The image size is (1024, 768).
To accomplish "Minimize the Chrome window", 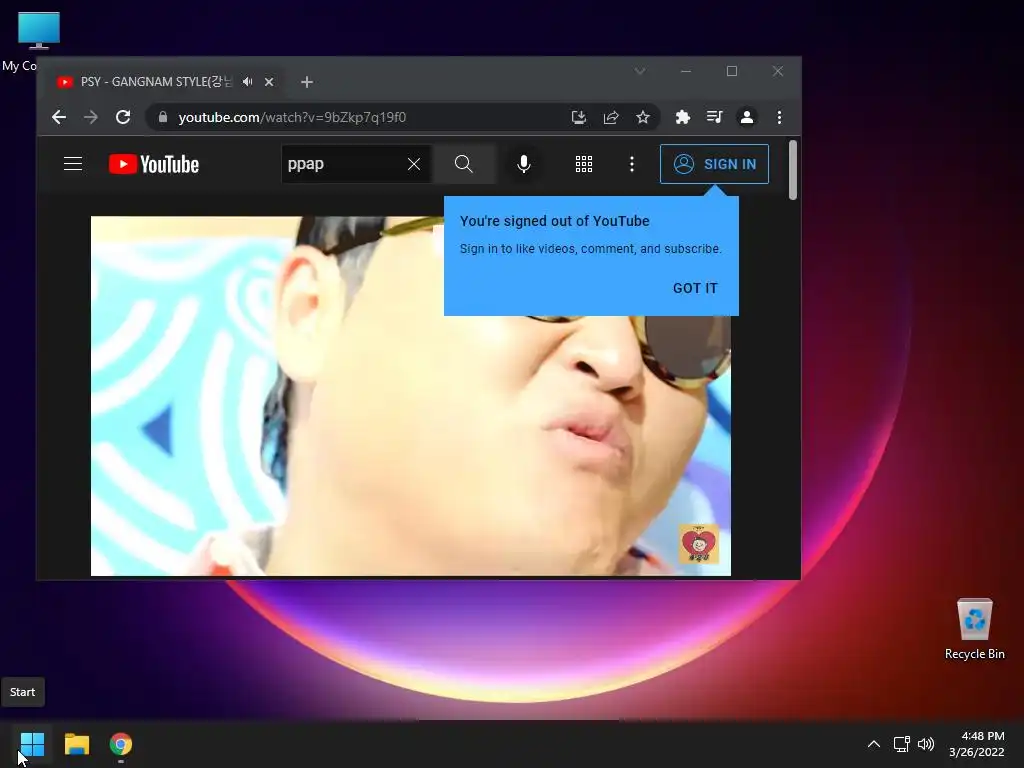I will click(x=686, y=71).
